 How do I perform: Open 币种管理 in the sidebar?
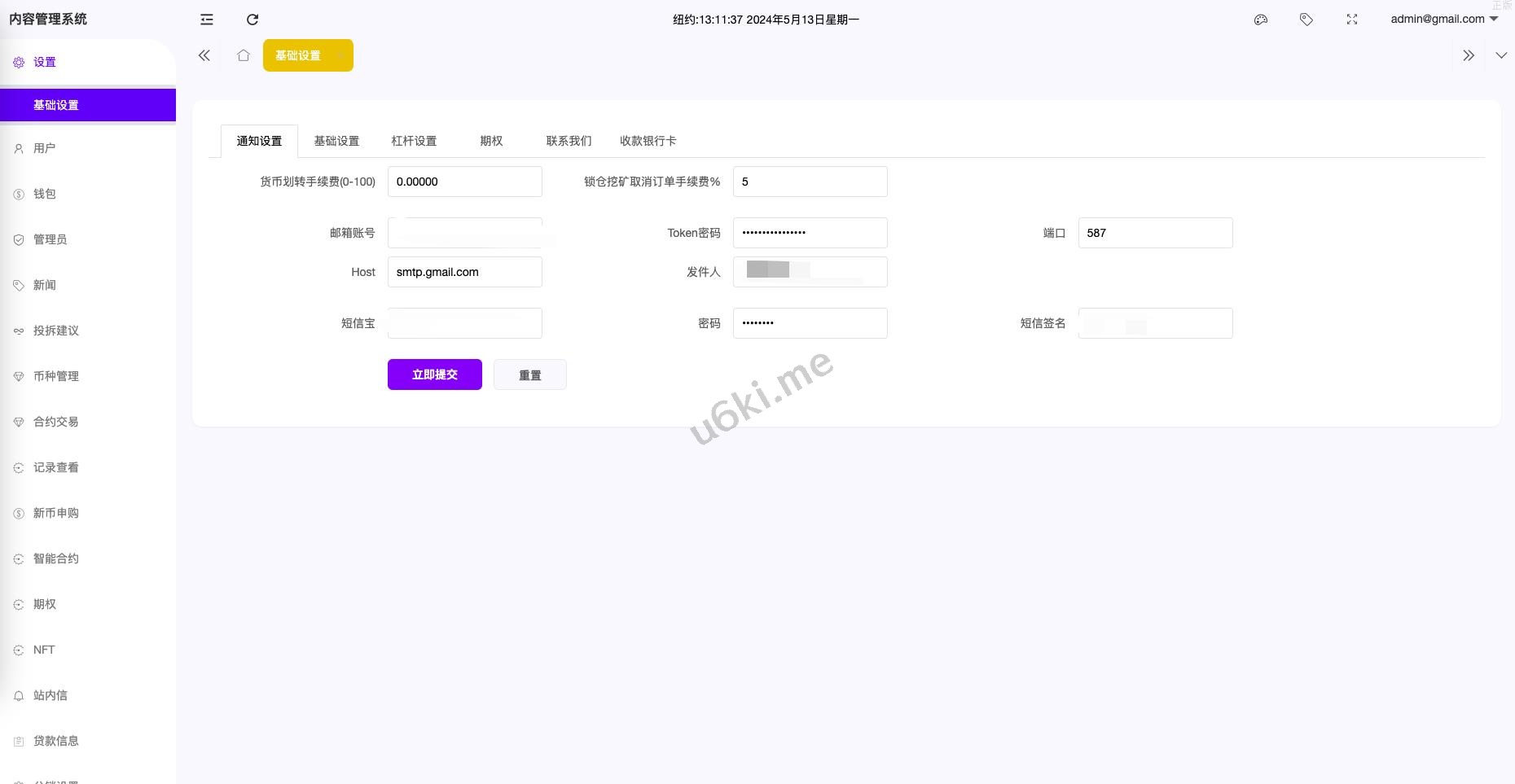click(x=55, y=376)
